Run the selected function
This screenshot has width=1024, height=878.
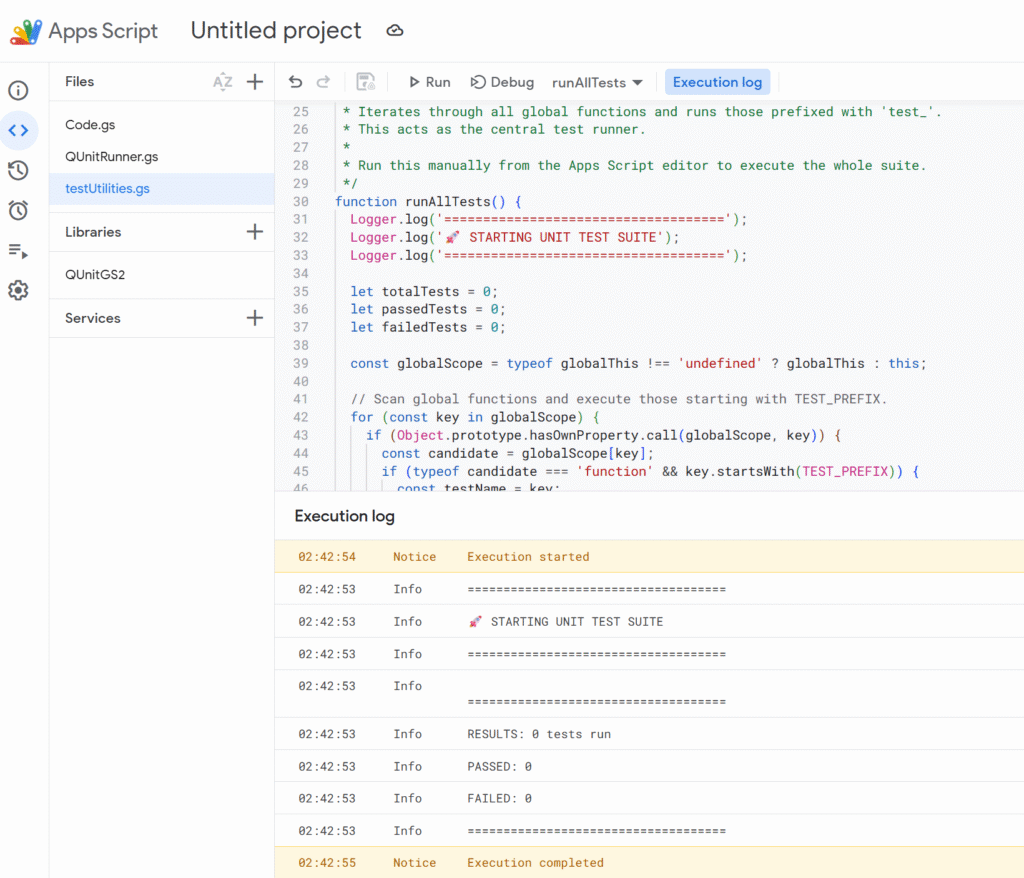429,82
